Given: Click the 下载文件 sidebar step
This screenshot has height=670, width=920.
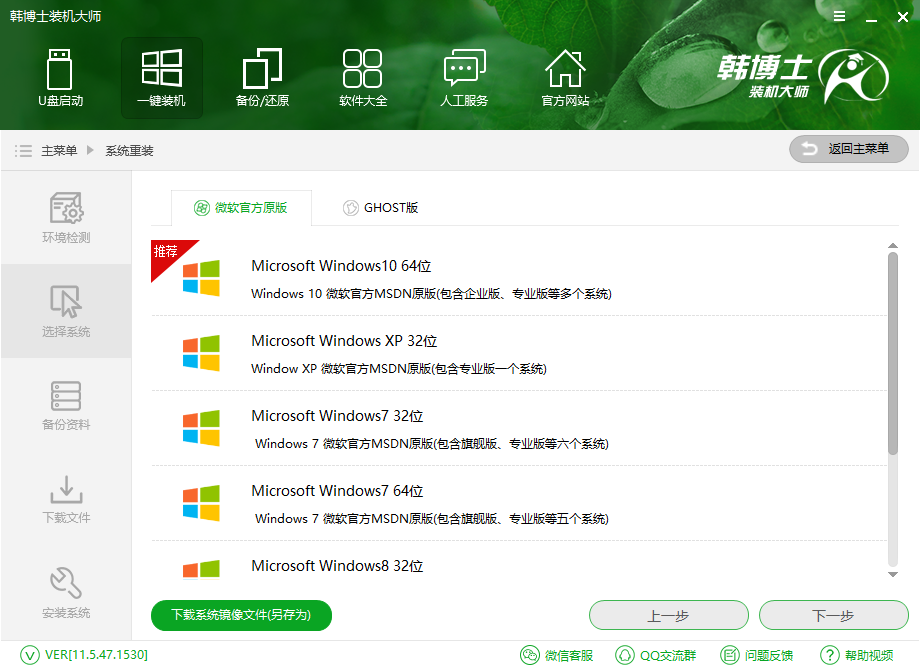Looking at the screenshot, I should click(x=65, y=498).
